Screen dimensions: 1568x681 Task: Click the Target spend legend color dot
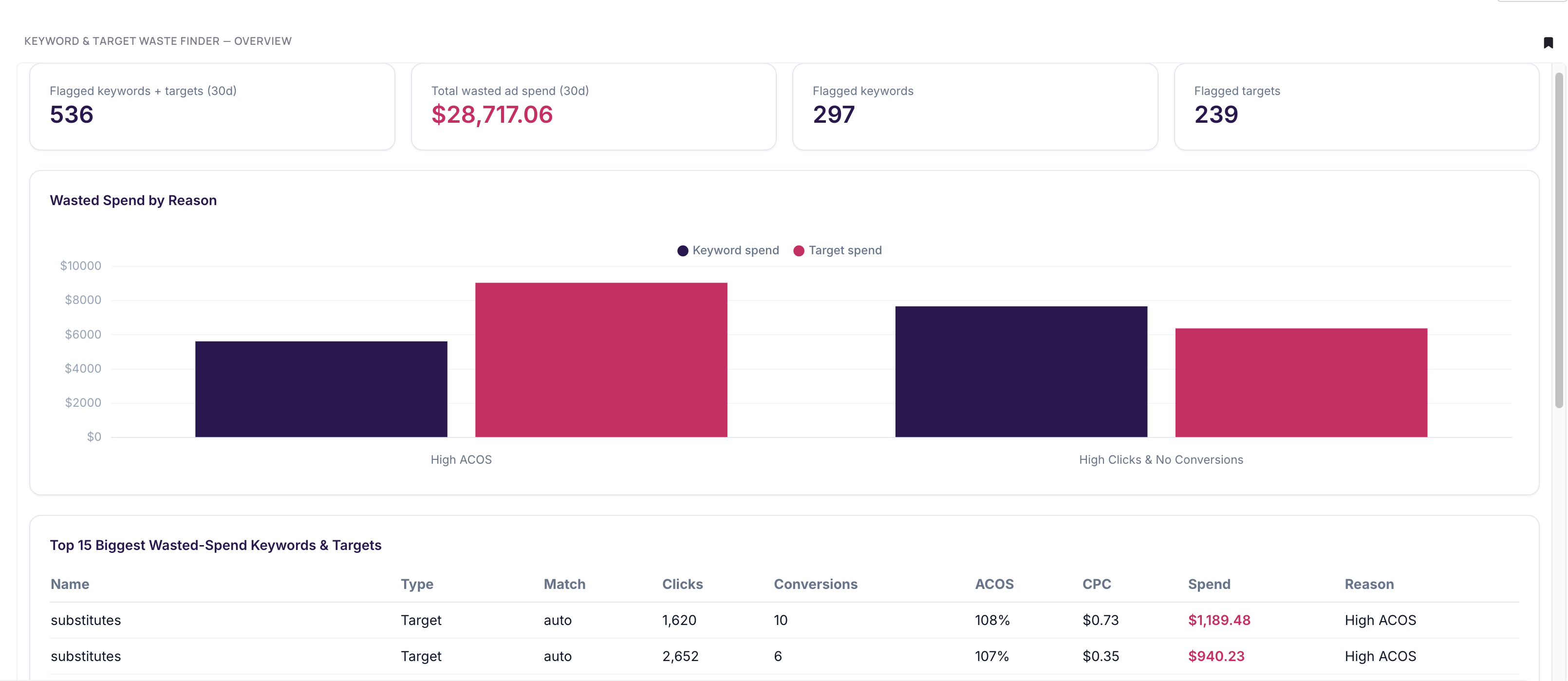point(799,251)
